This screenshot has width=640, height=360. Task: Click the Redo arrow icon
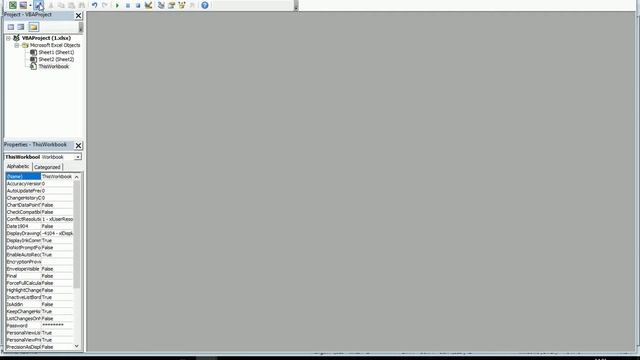pos(104,5)
